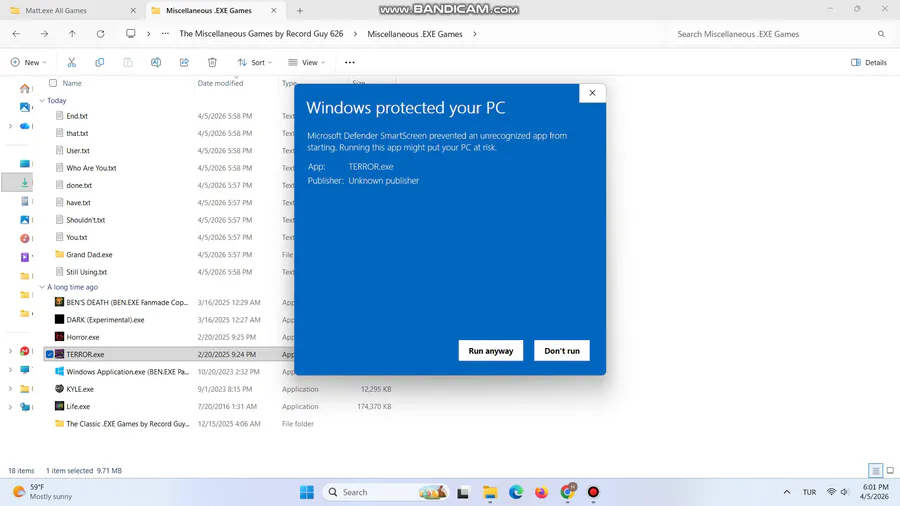Open the View dropdown menu
Image resolution: width=900 pixels, height=506 pixels.
coord(307,63)
